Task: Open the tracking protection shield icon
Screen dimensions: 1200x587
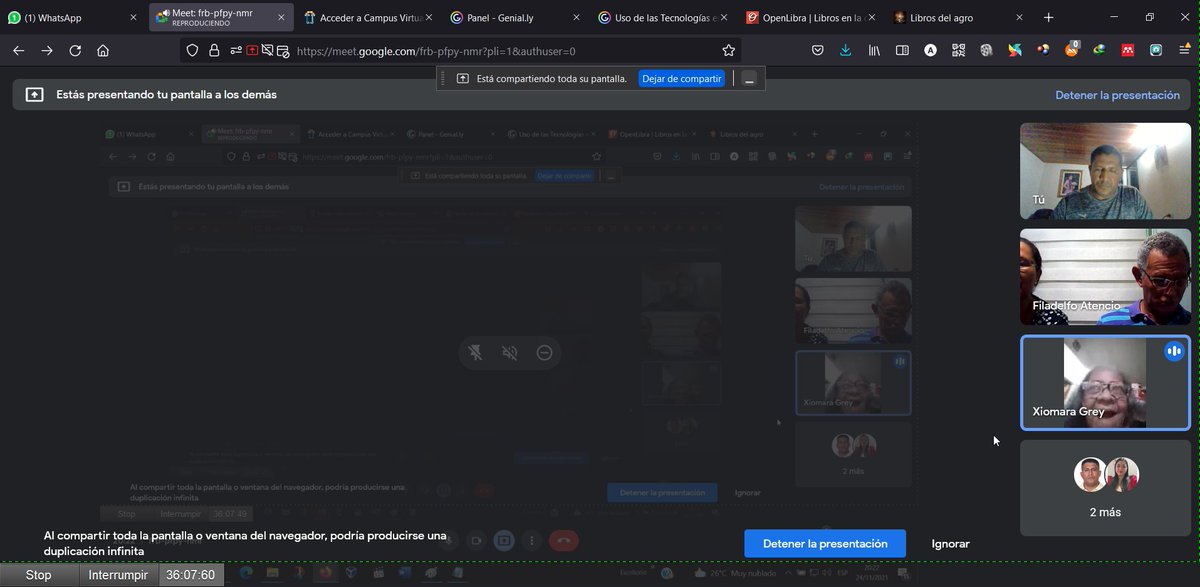Action: pyautogui.click(x=194, y=51)
